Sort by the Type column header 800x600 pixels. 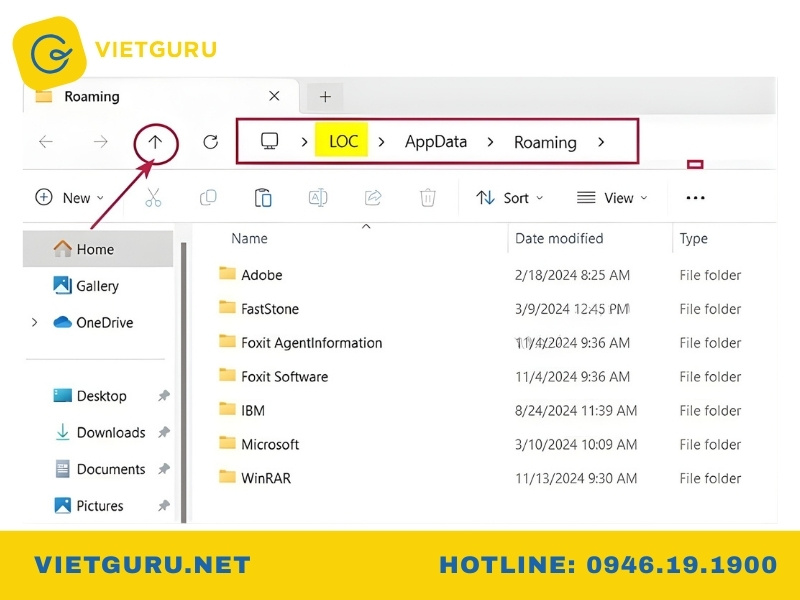tap(693, 239)
